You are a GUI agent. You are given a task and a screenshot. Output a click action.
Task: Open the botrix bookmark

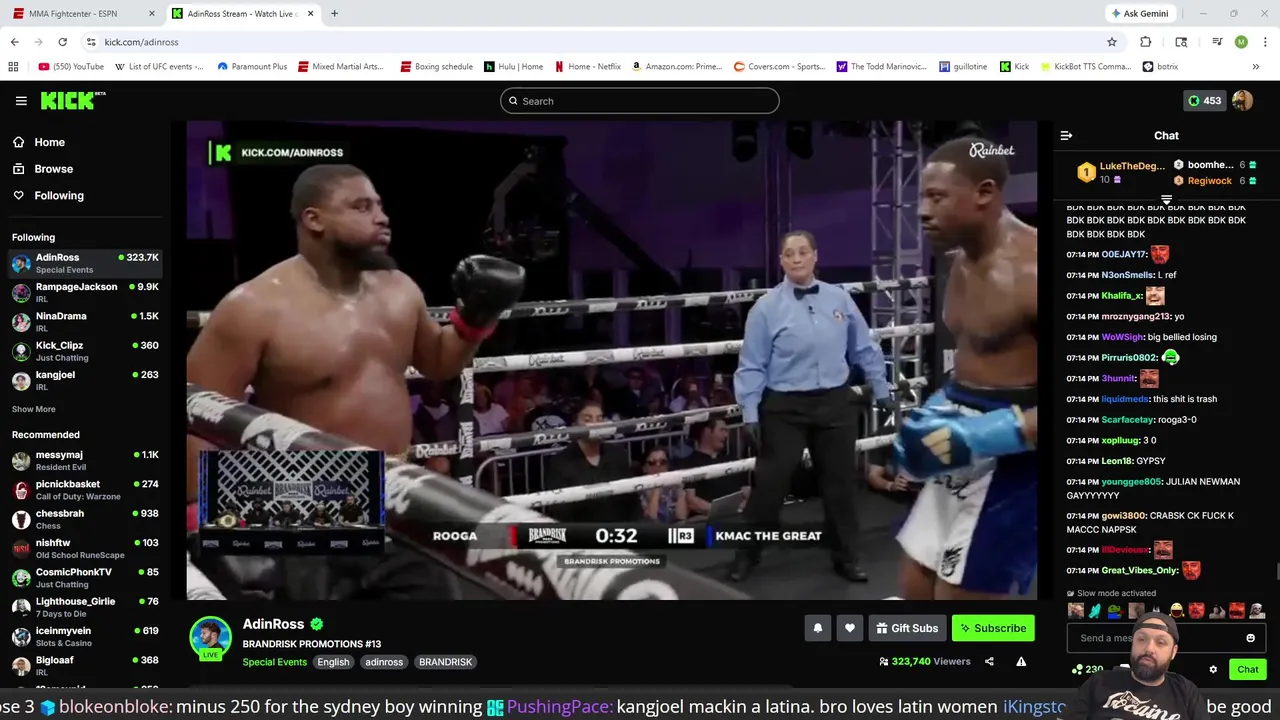click(1160, 67)
